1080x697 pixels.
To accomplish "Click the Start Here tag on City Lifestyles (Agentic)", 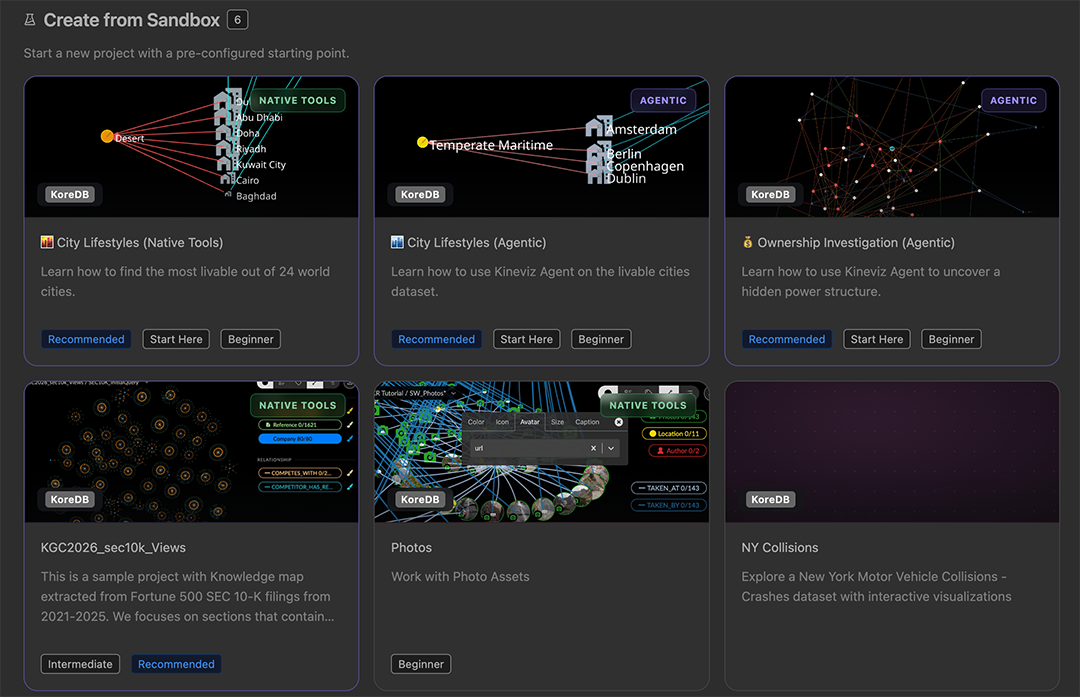I will click(x=526, y=339).
